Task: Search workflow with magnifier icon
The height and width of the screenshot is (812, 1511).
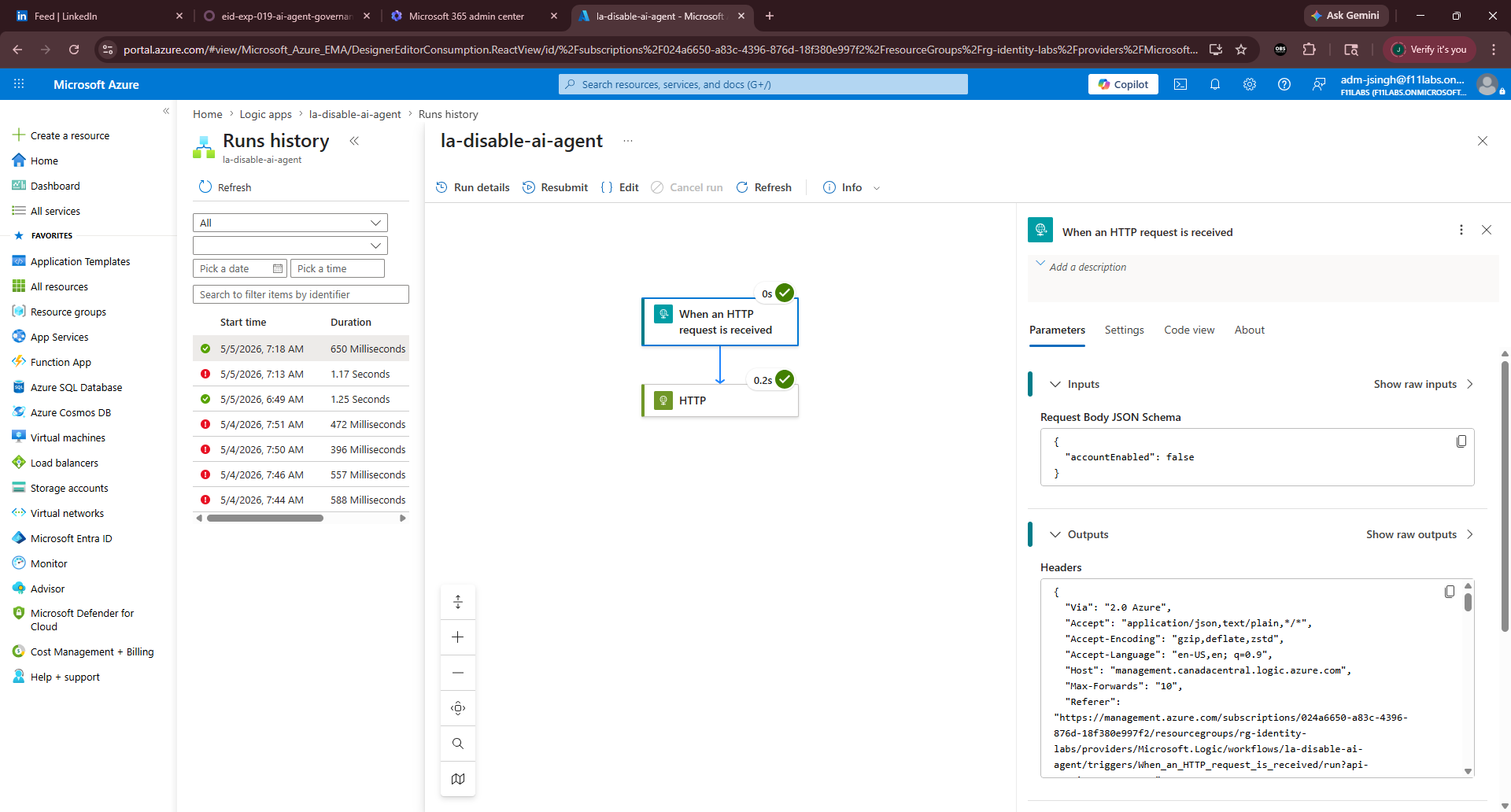Action: (x=458, y=744)
